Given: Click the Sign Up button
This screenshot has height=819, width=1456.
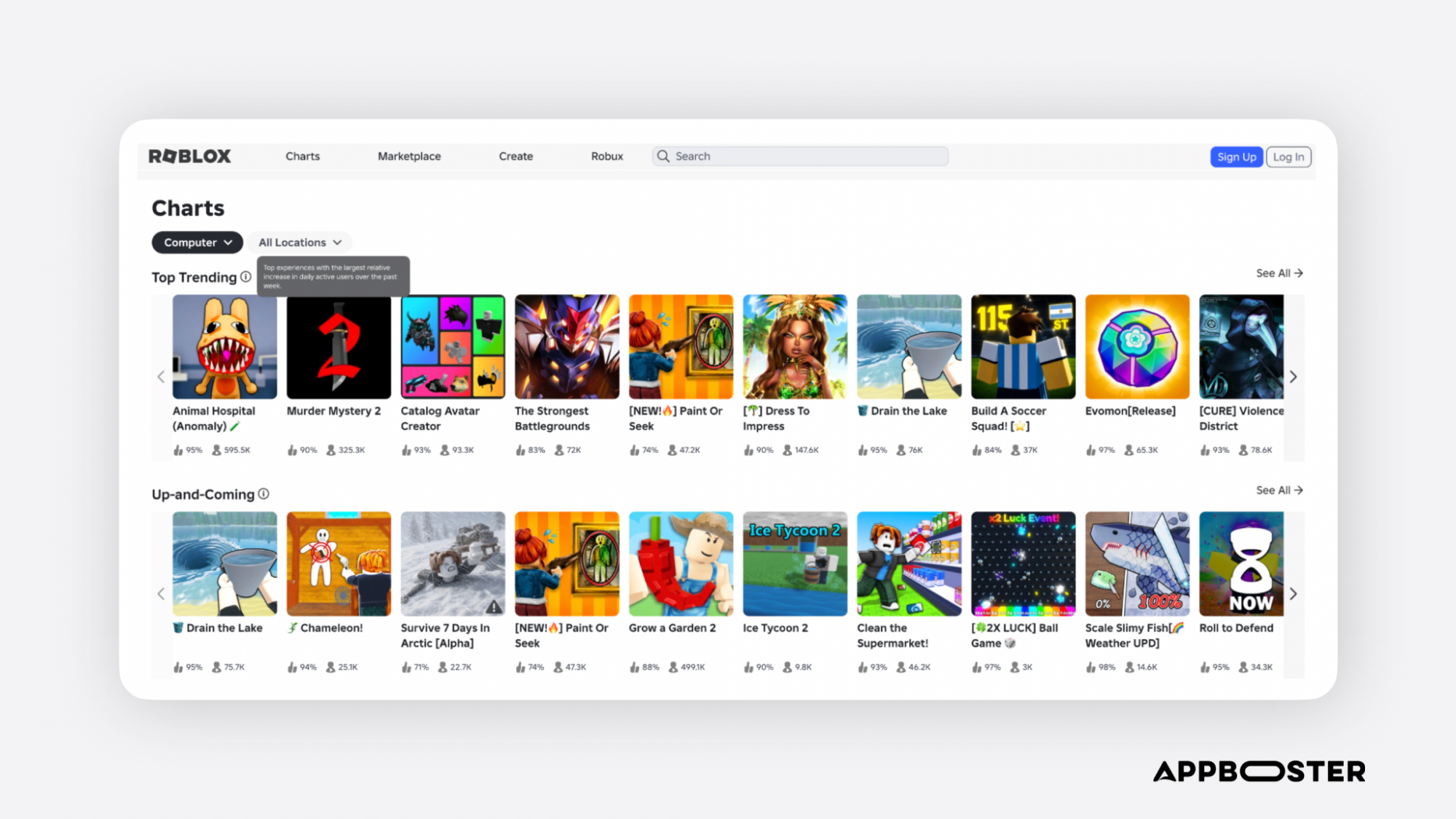Looking at the screenshot, I should [1237, 157].
